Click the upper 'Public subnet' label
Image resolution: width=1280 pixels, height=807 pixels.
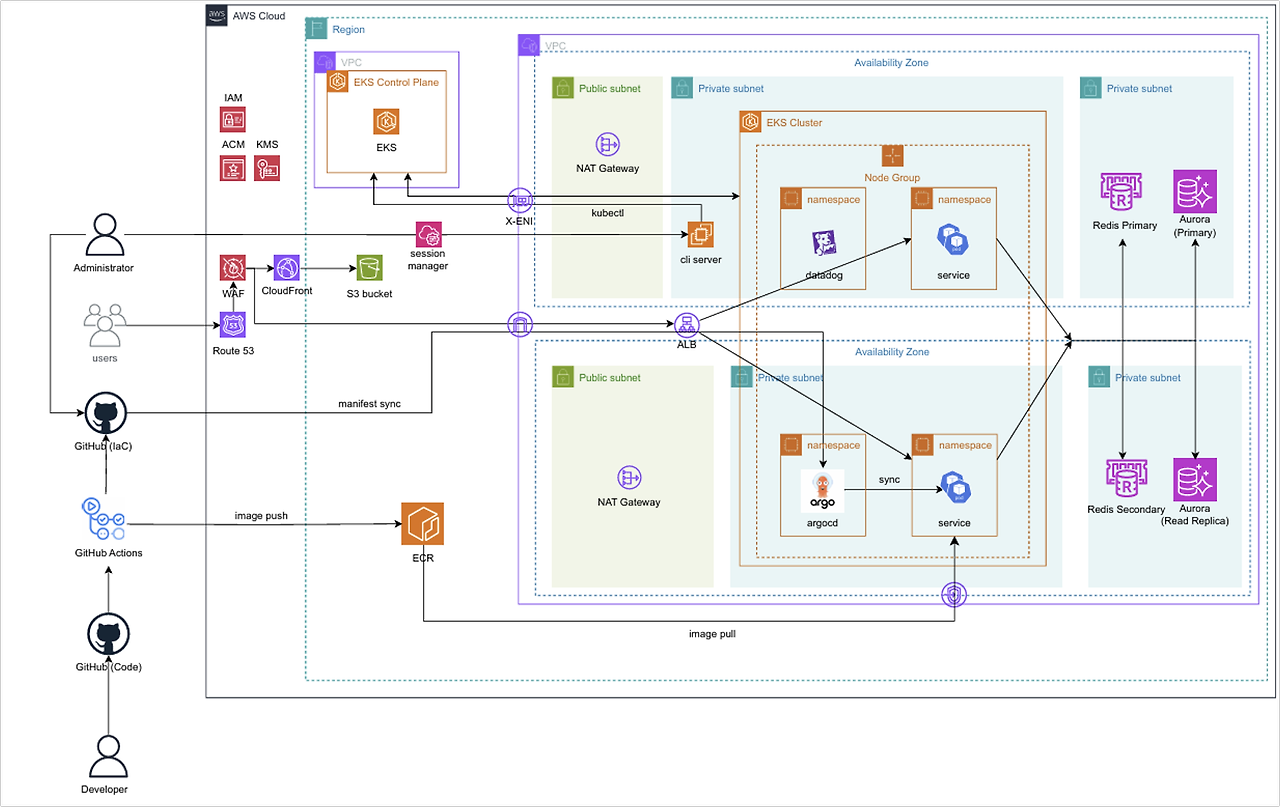click(610, 88)
